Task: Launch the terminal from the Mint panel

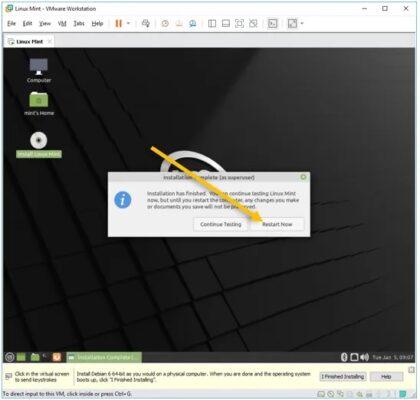Action: coord(45,357)
